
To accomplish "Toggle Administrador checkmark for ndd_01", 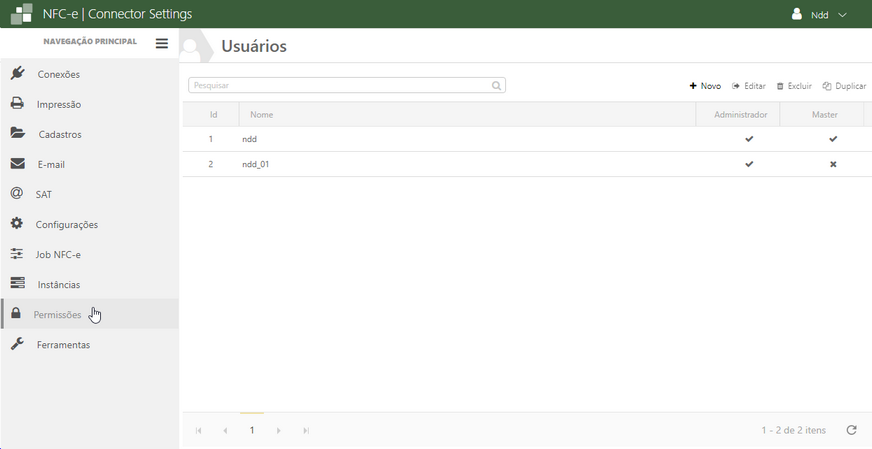I will click(749, 164).
